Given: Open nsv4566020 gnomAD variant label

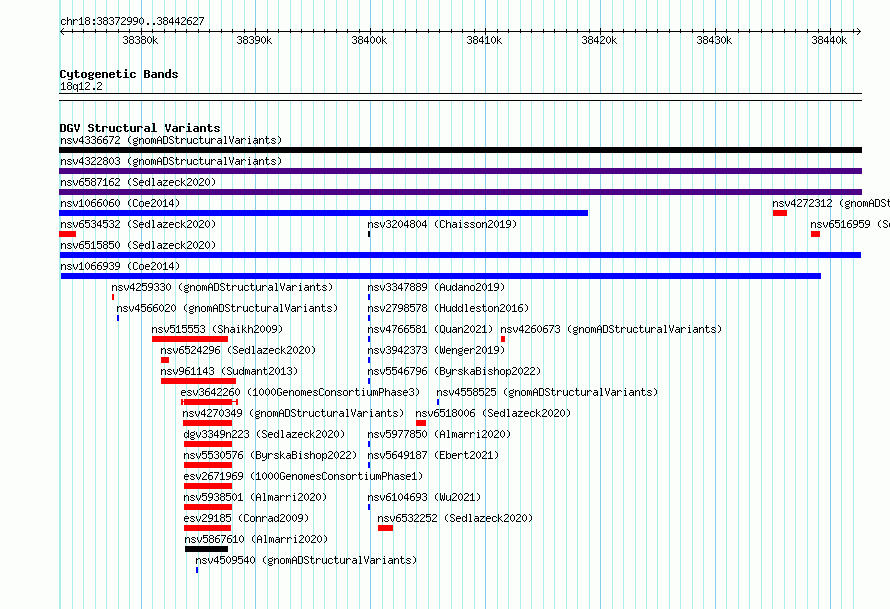Looking at the screenshot, I should (227, 308).
